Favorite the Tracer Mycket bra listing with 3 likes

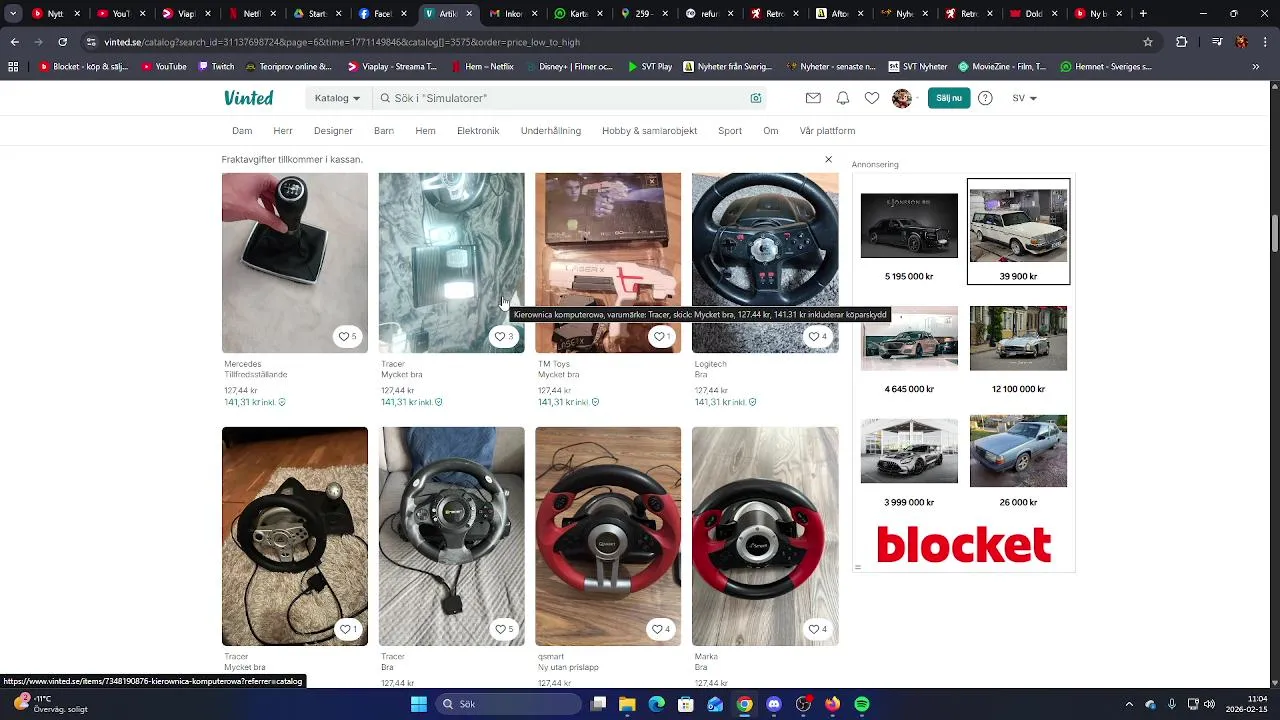[x=504, y=337]
